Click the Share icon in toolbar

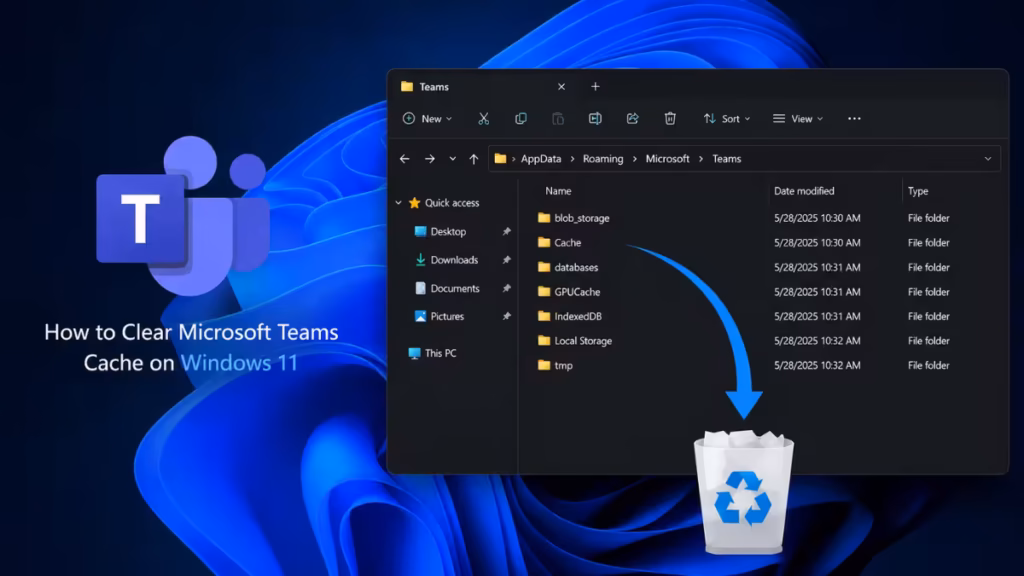[632, 119]
